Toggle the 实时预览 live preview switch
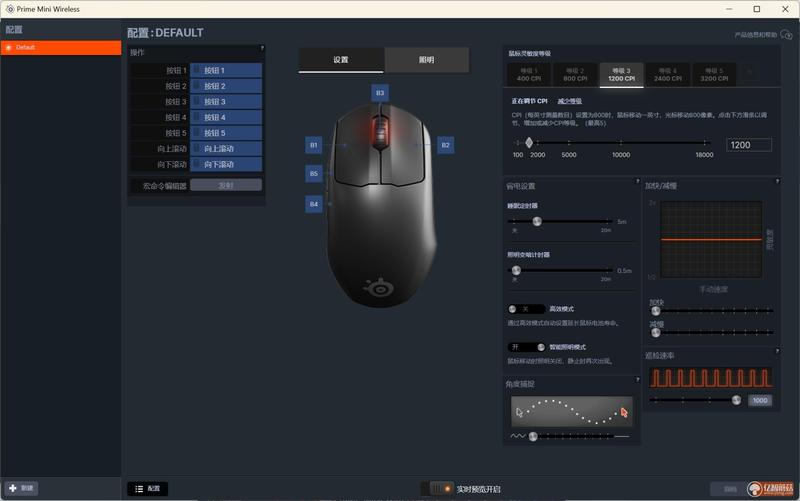The width and height of the screenshot is (800, 501). click(x=438, y=489)
